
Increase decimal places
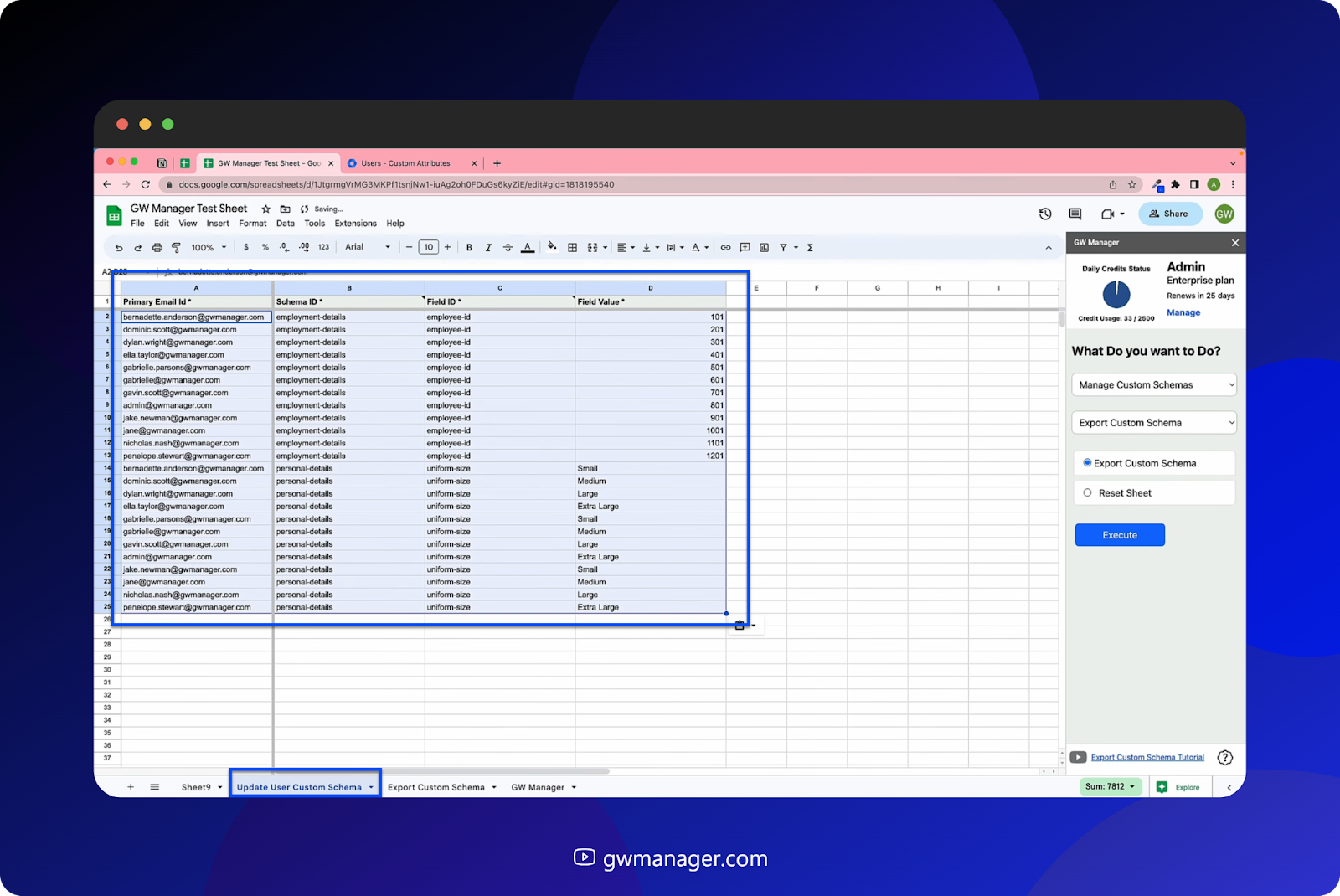304,248
